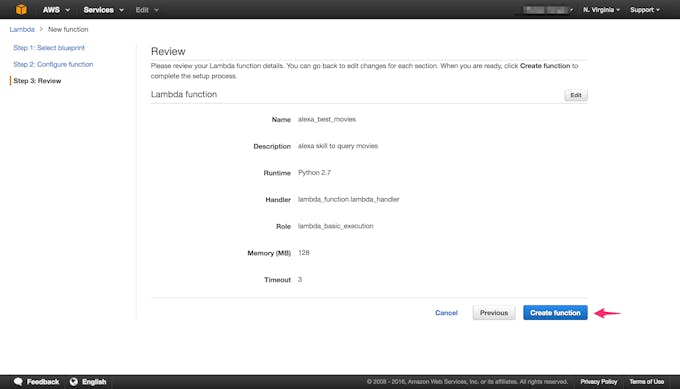Go to Lambda breadcrumb link
680x389 pixels.
[x=22, y=29]
